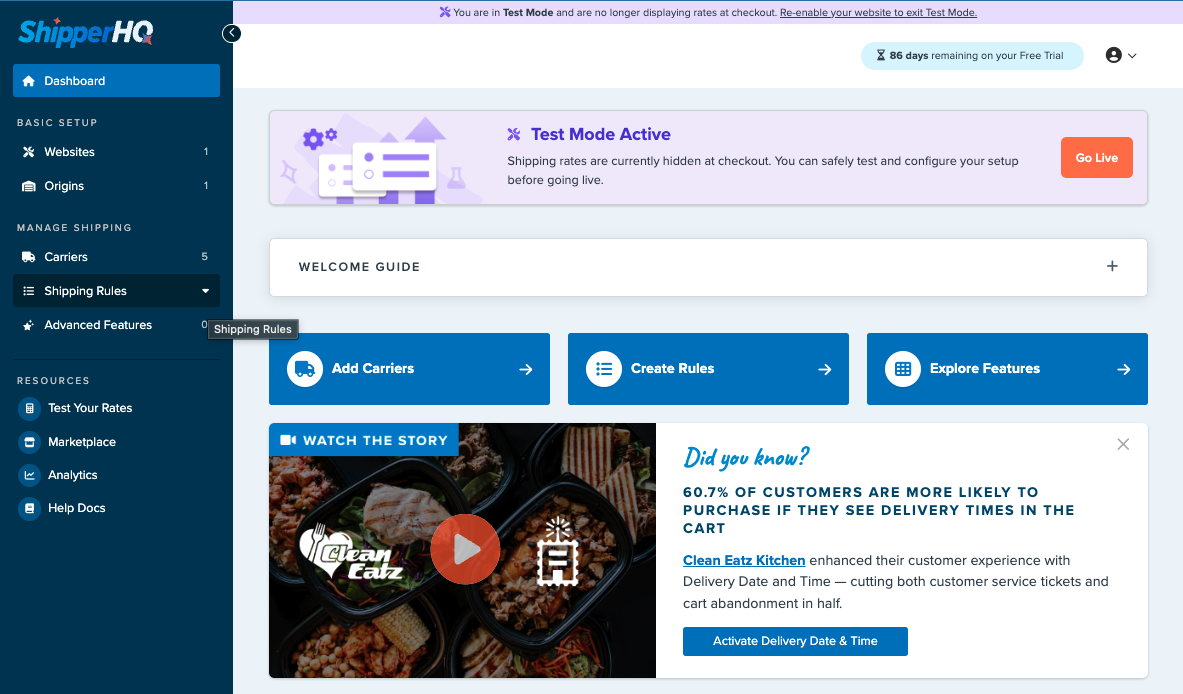This screenshot has height=694, width=1183.
Task: Click the arrow on the Create Rules card
Action: [x=825, y=370]
